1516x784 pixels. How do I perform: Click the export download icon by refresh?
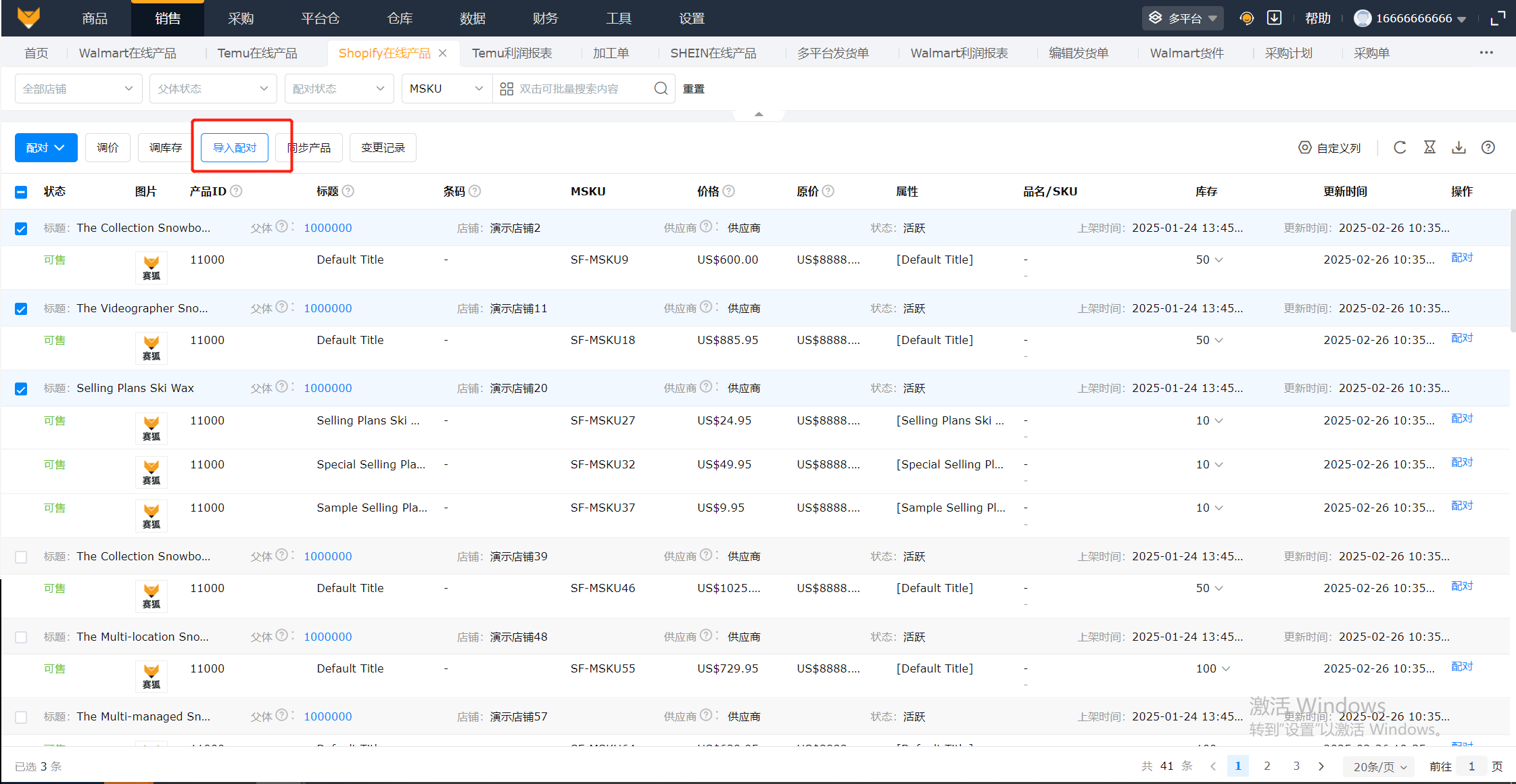point(1459,147)
